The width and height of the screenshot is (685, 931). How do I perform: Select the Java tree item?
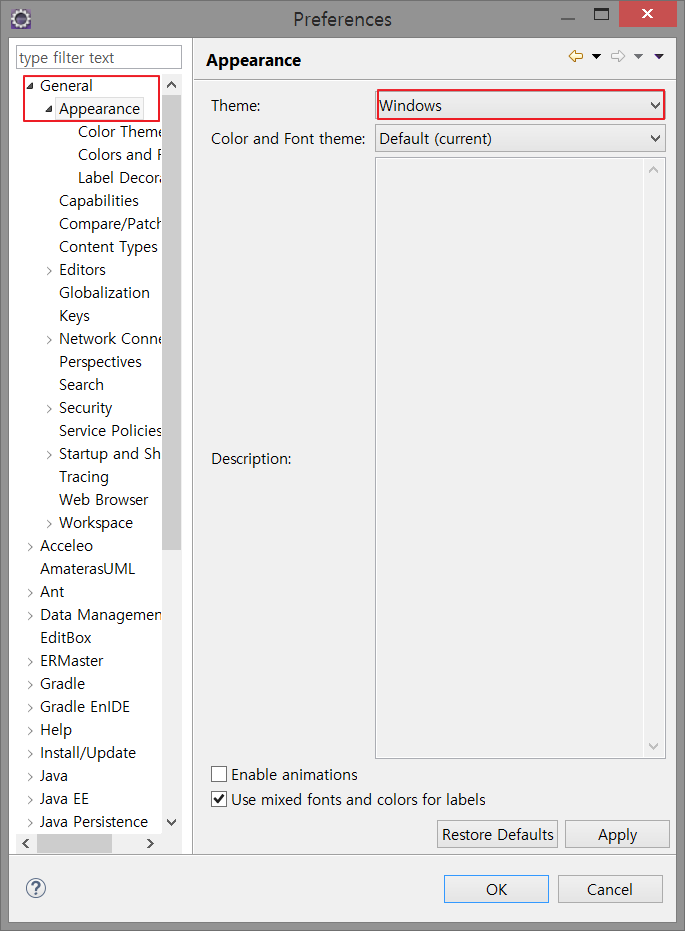point(53,776)
